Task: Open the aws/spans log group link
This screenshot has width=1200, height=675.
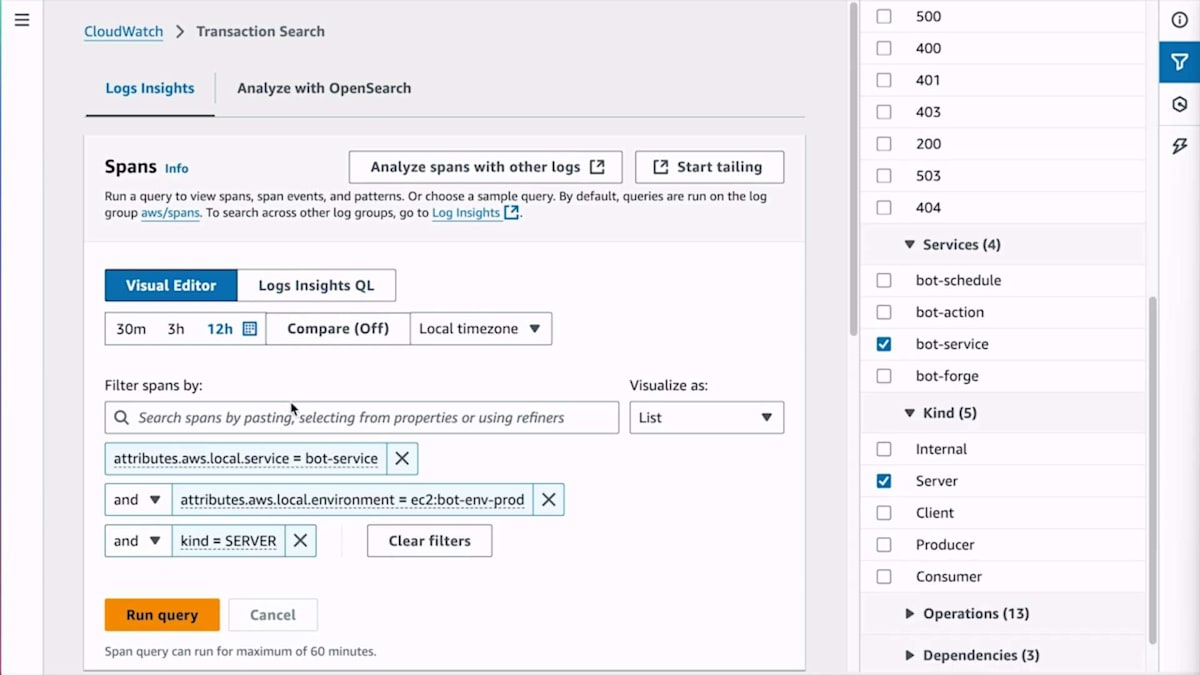Action: click(171, 213)
